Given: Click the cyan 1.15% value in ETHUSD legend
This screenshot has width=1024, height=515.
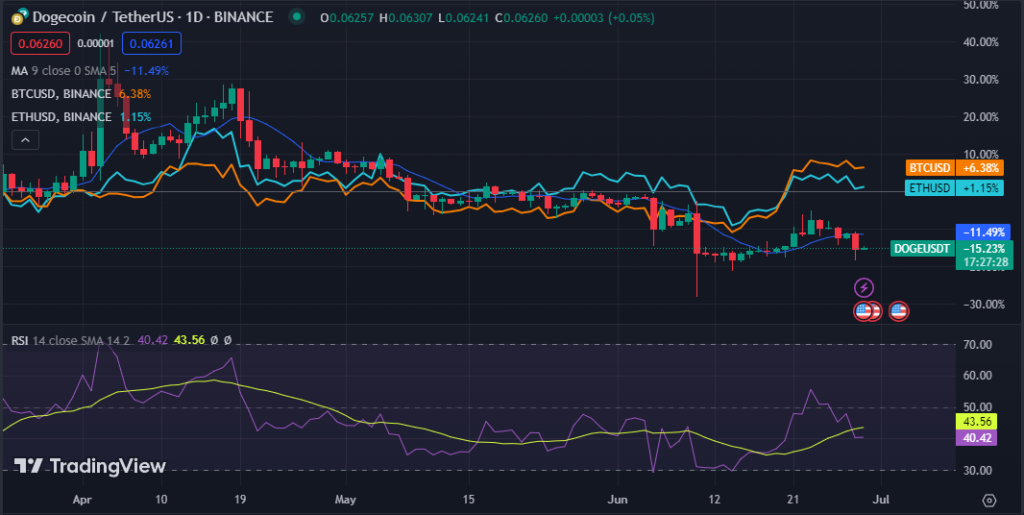Looking at the screenshot, I should click(x=135, y=117).
